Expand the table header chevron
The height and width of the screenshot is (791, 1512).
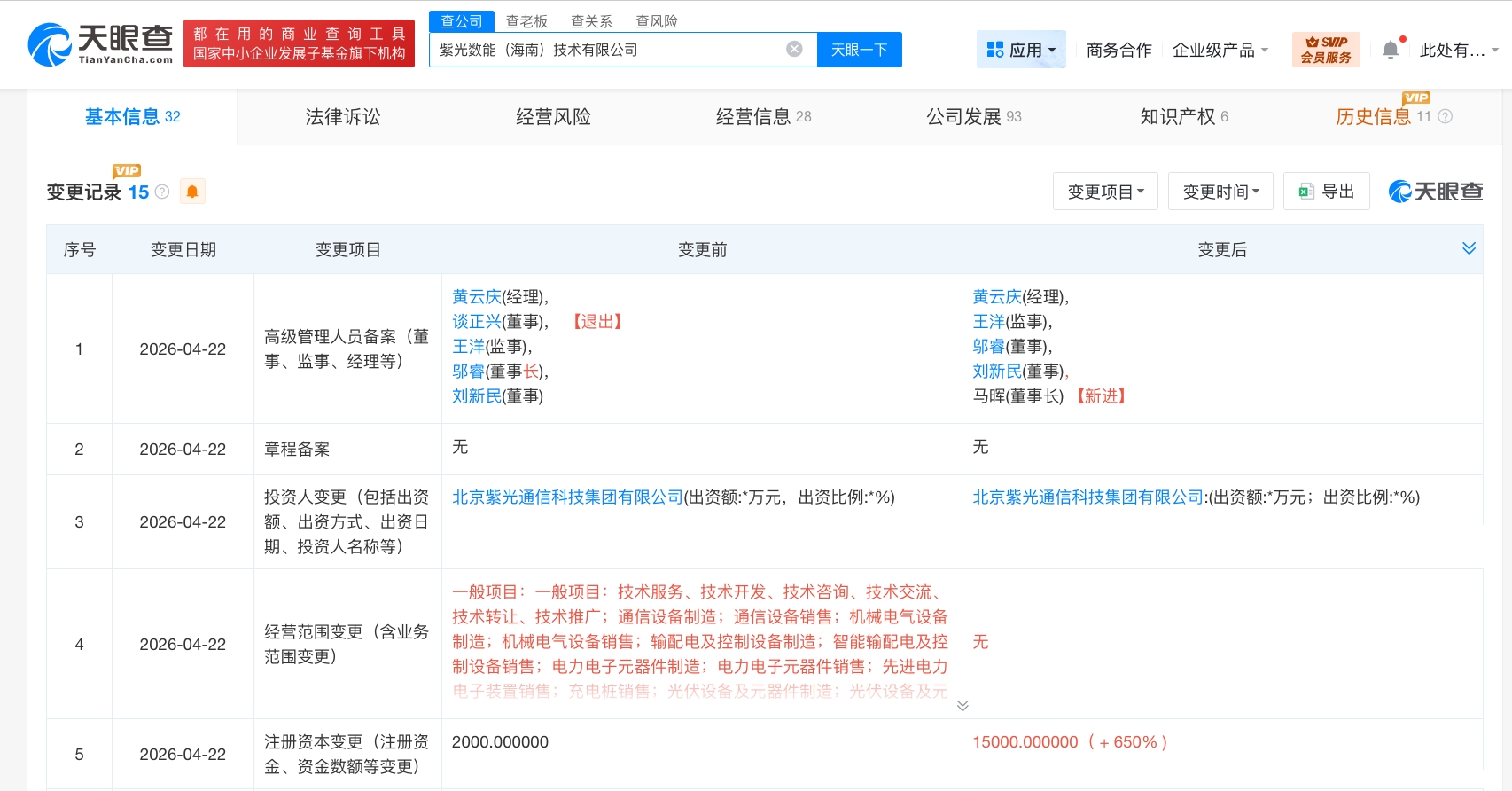click(x=1469, y=248)
